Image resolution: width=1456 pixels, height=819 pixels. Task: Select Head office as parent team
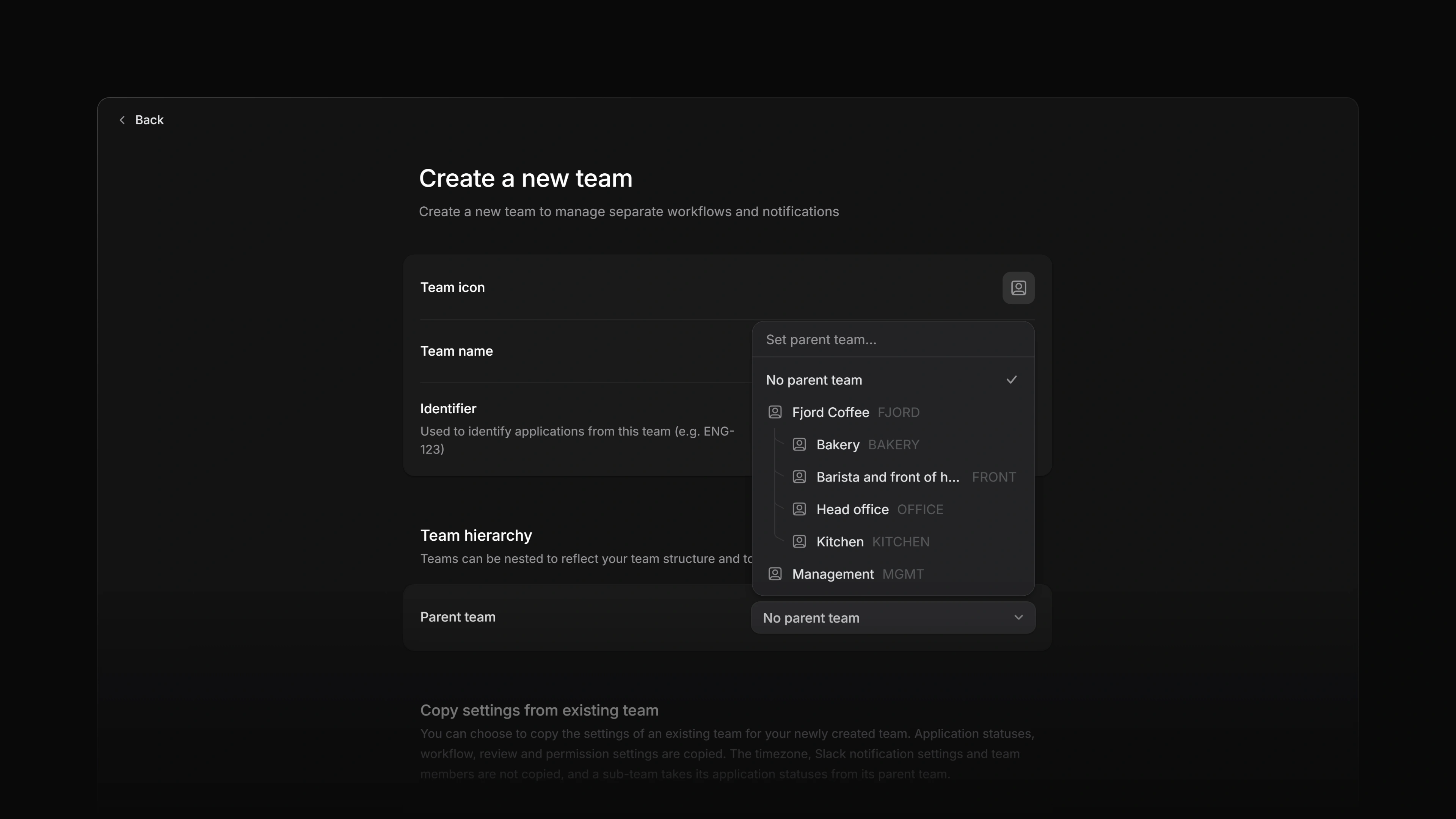[x=893, y=509]
